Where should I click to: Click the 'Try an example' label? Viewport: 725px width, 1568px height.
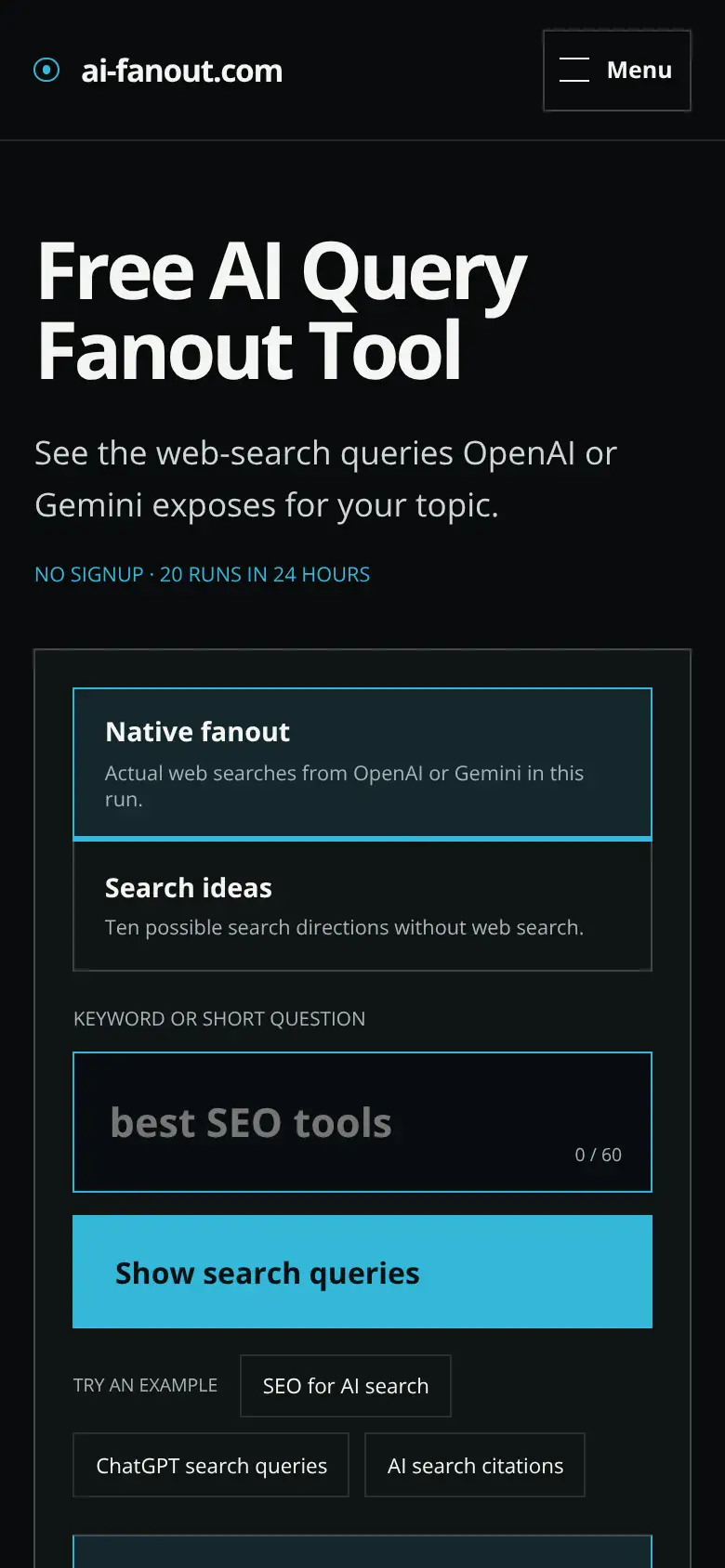(145, 1385)
